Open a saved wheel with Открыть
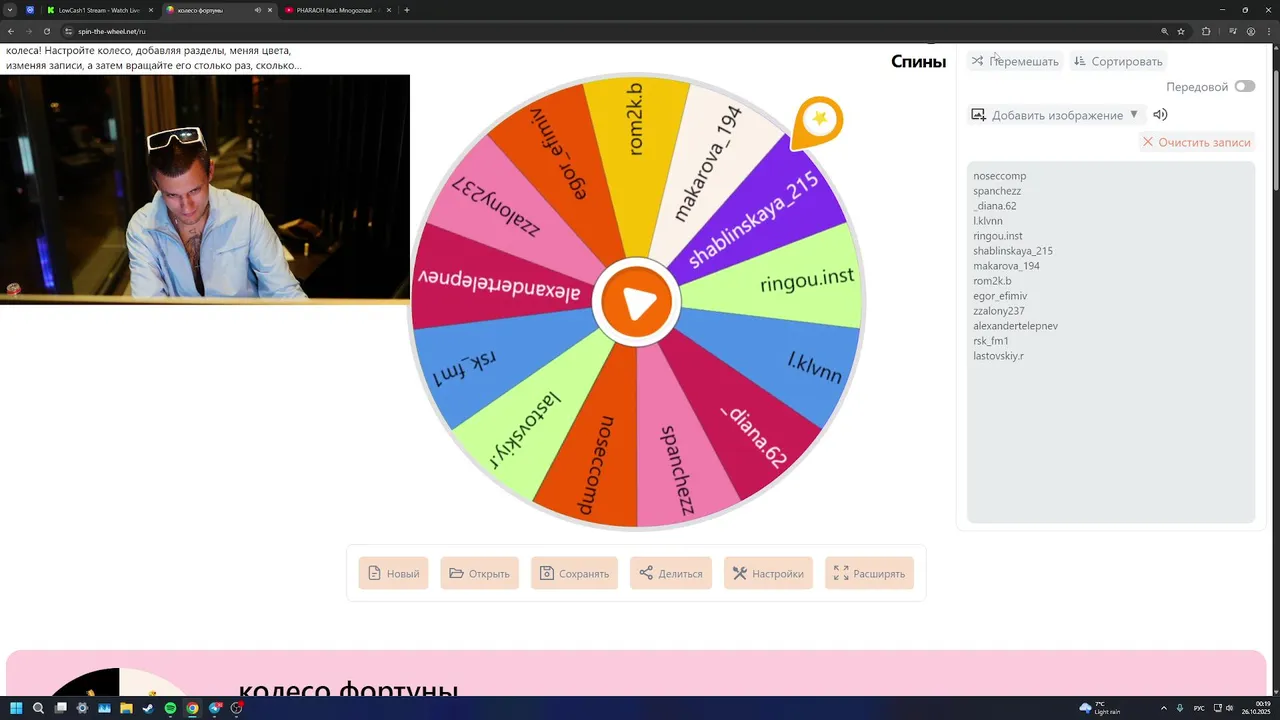Viewport: 1280px width, 720px height. 479,573
